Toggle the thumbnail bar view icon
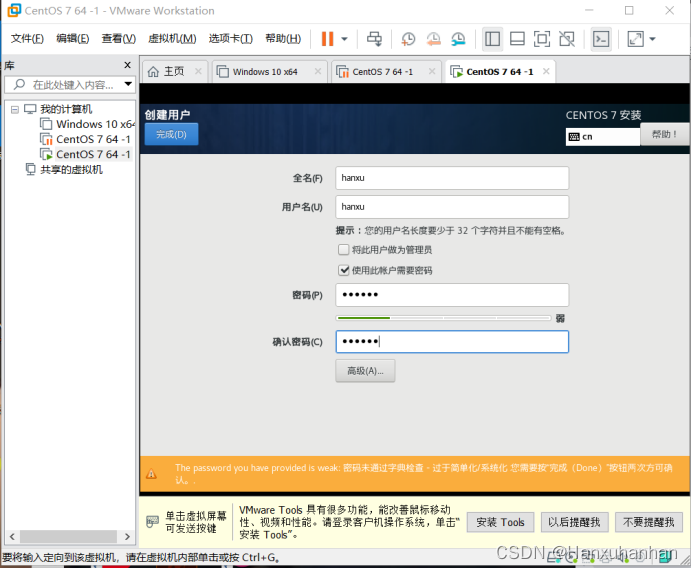The image size is (692, 569). point(517,39)
